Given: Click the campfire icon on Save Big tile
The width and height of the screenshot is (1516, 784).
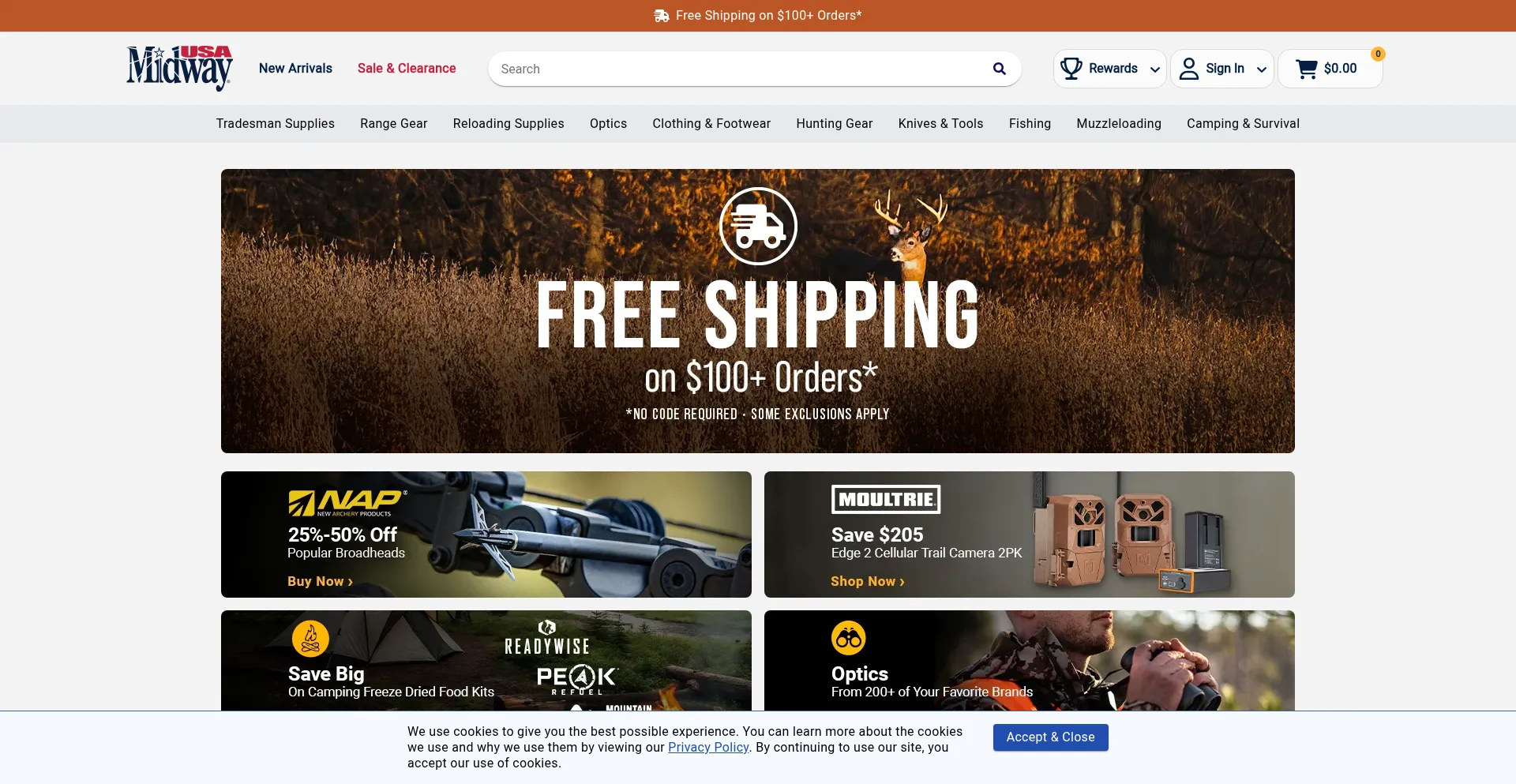Looking at the screenshot, I should (310, 639).
